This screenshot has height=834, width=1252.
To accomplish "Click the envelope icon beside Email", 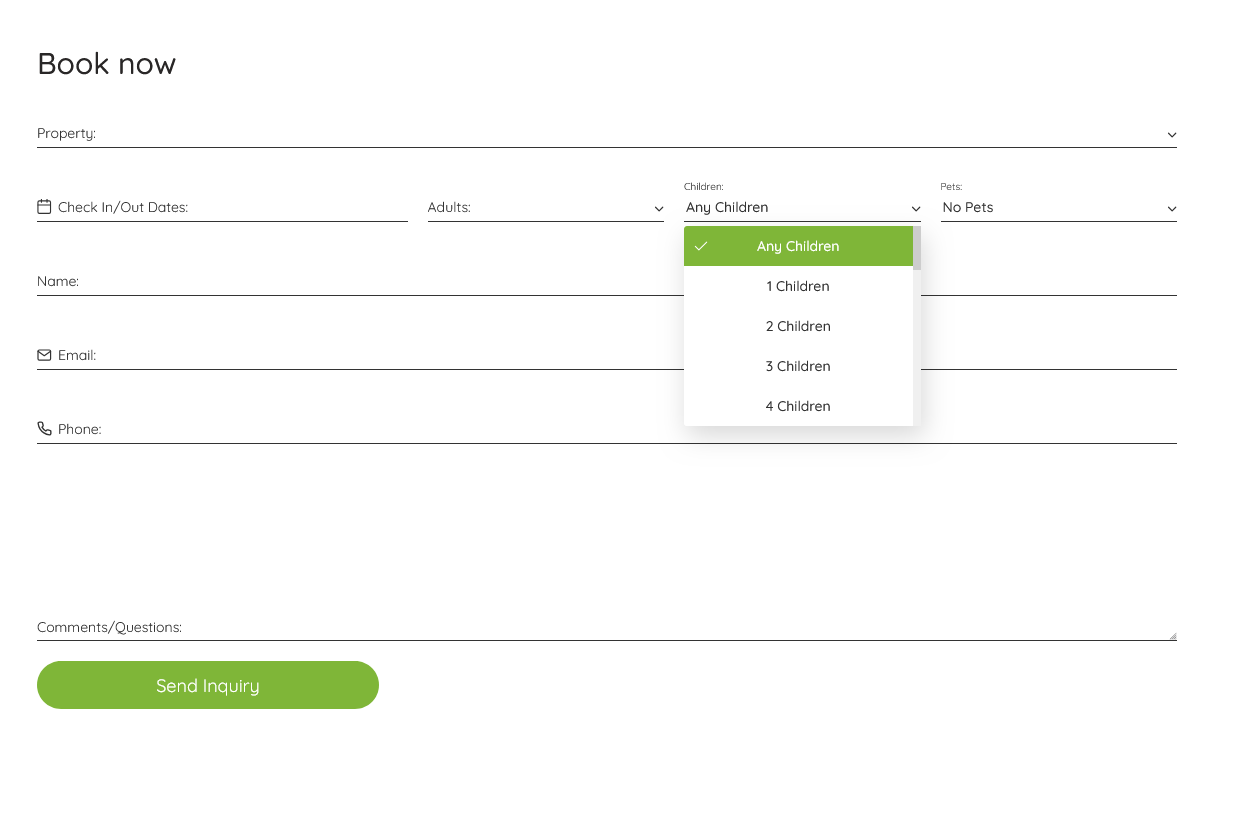I will (x=44, y=355).
